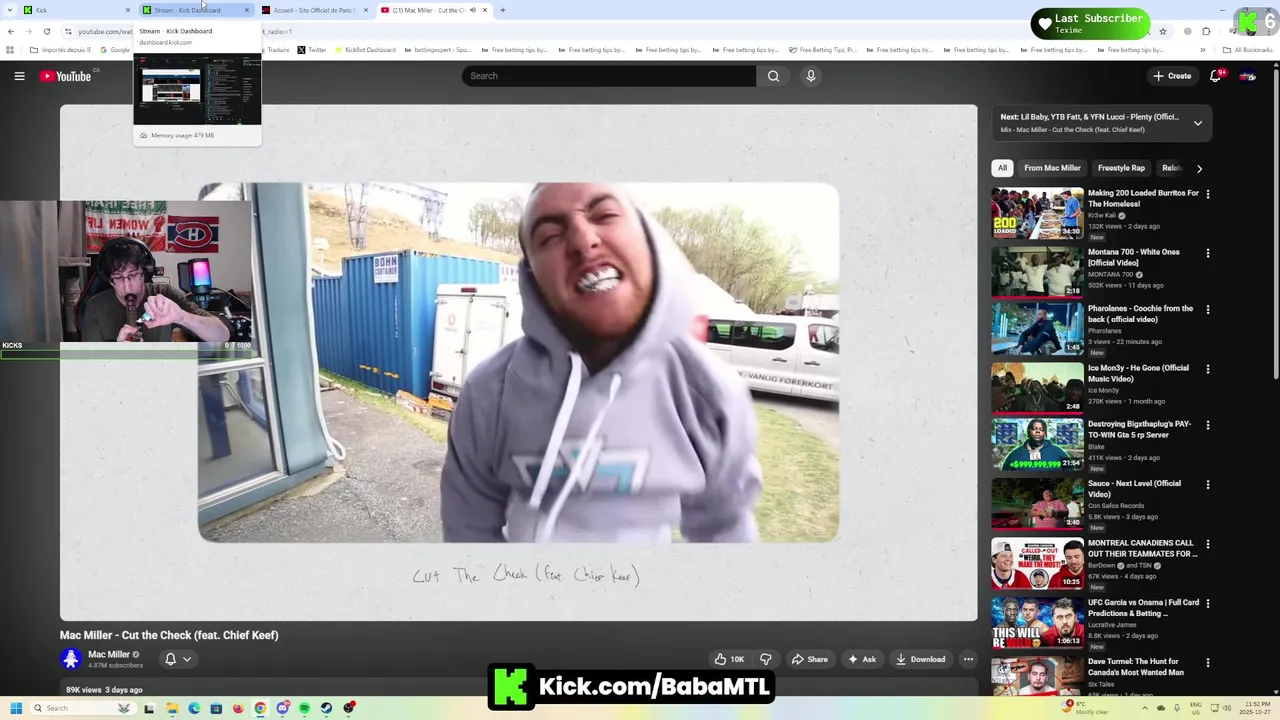The height and width of the screenshot is (720, 1280).
Task: Focus the YouTube search input field
Action: coord(608,76)
